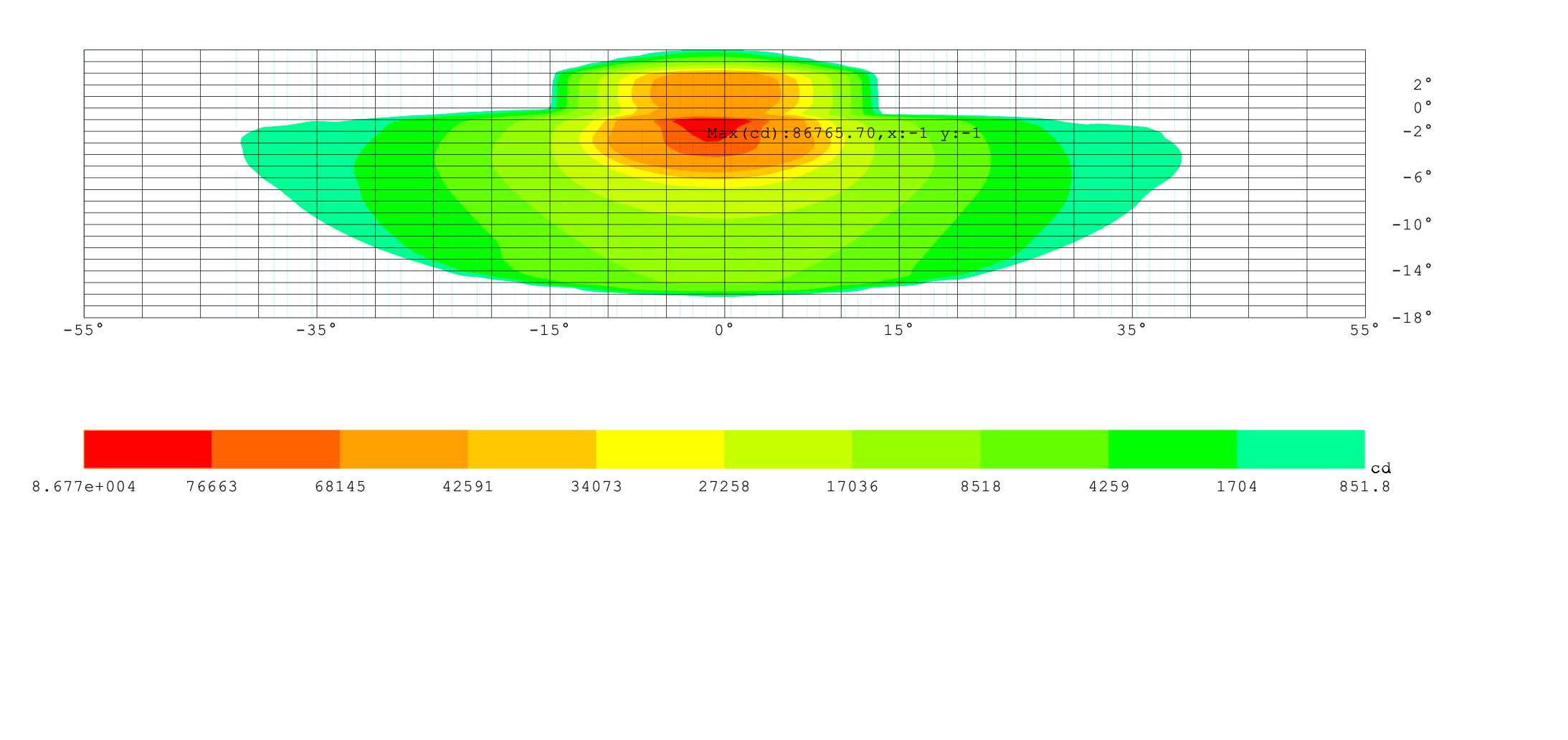The width and height of the screenshot is (1568, 740).
Task: Click the -2° vertical axis label
Action: 1417,131
